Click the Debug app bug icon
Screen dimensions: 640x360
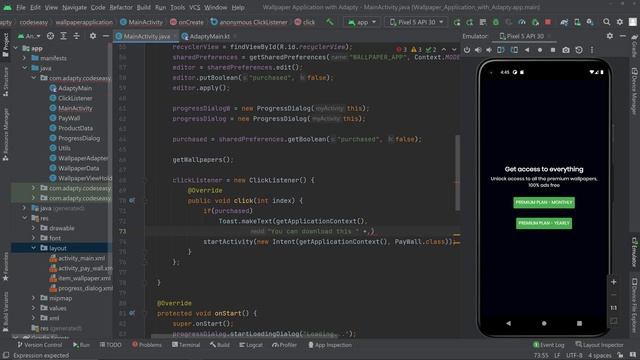click(496, 22)
